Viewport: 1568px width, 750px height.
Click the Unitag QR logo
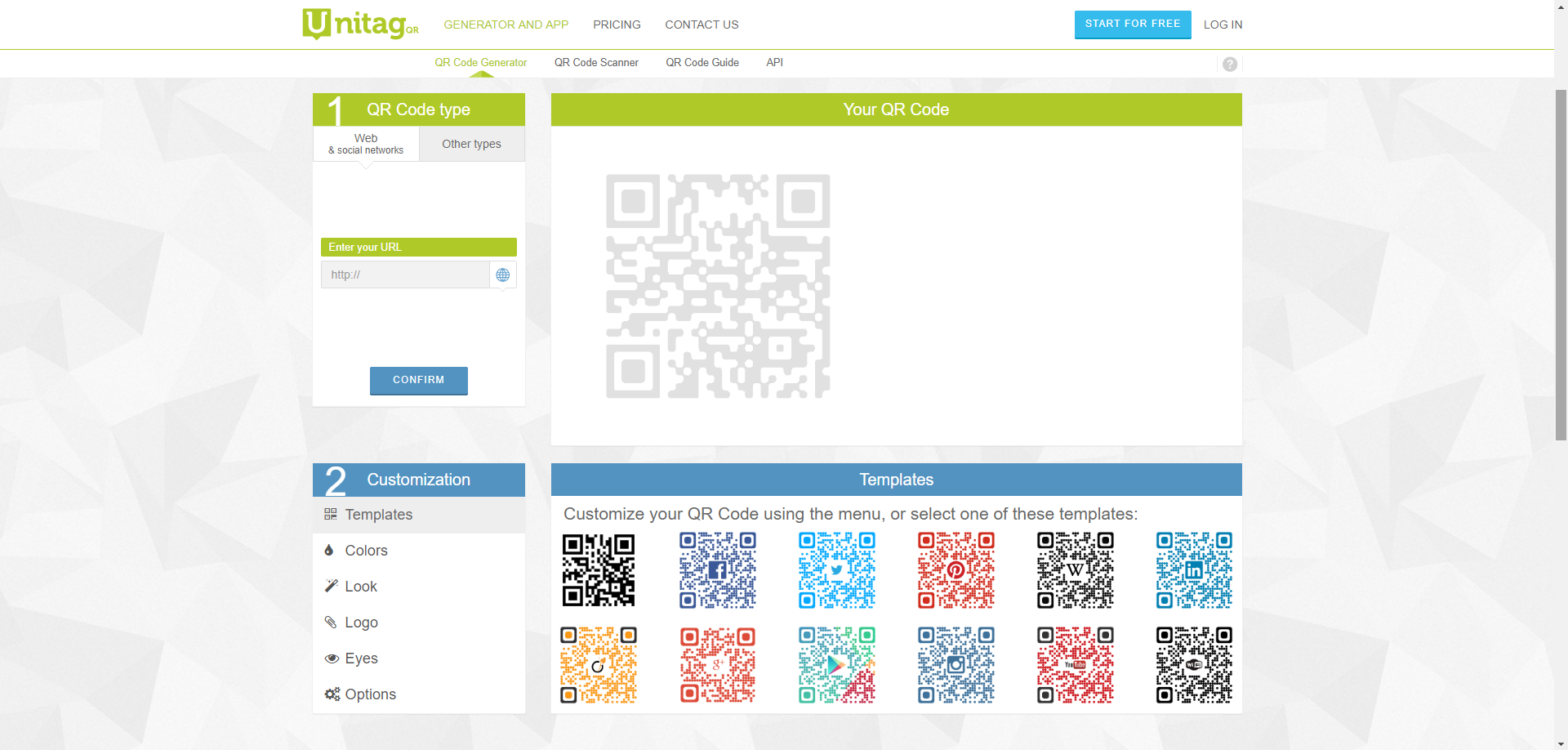360,24
